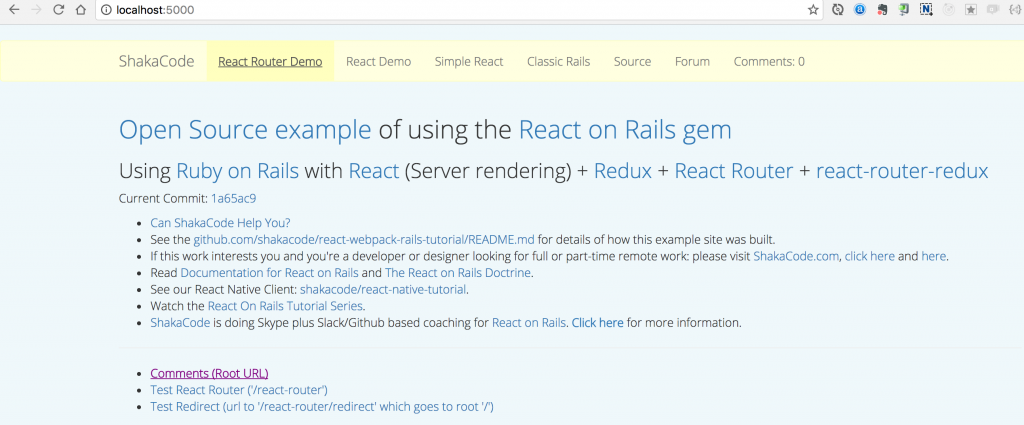Reload the page with the refresh icon
The height and width of the screenshot is (425, 1024).
58,10
